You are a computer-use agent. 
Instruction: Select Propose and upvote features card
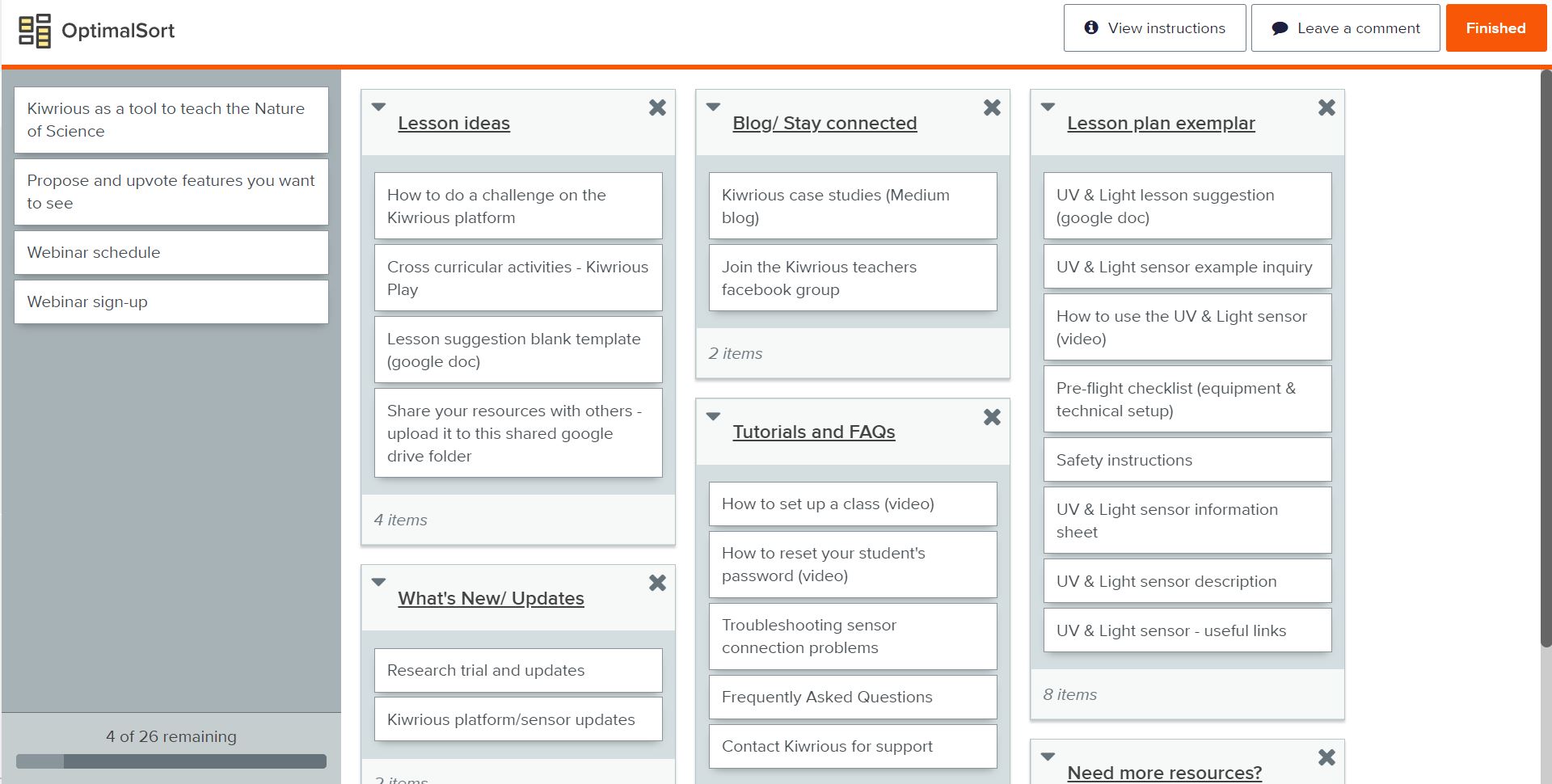tap(171, 192)
